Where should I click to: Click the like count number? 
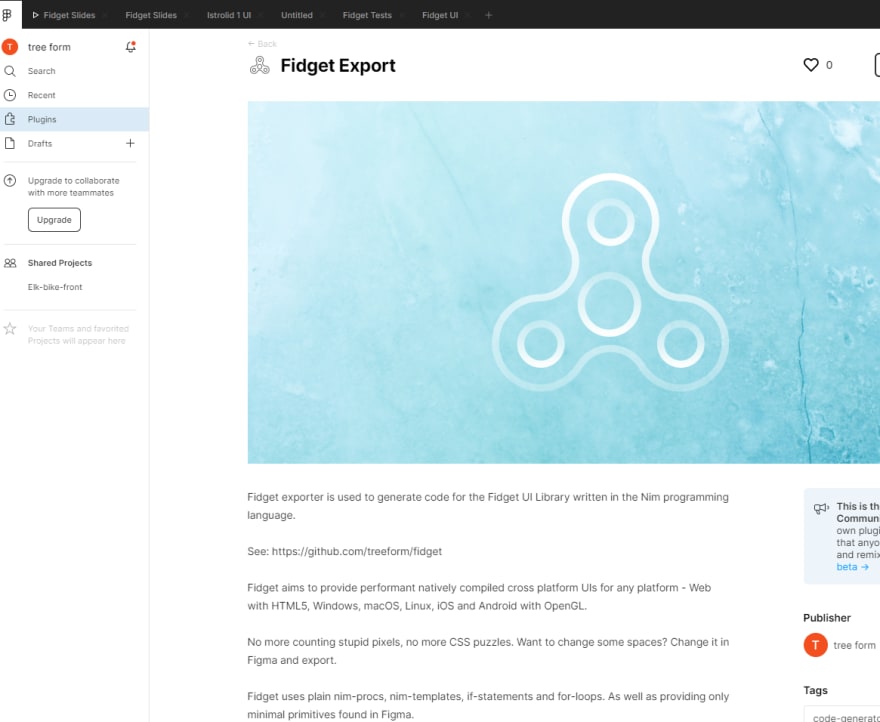coord(829,65)
